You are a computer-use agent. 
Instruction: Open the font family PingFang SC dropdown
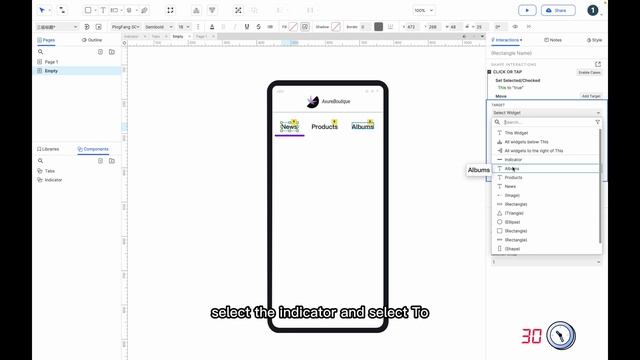pyautogui.click(x=125, y=27)
